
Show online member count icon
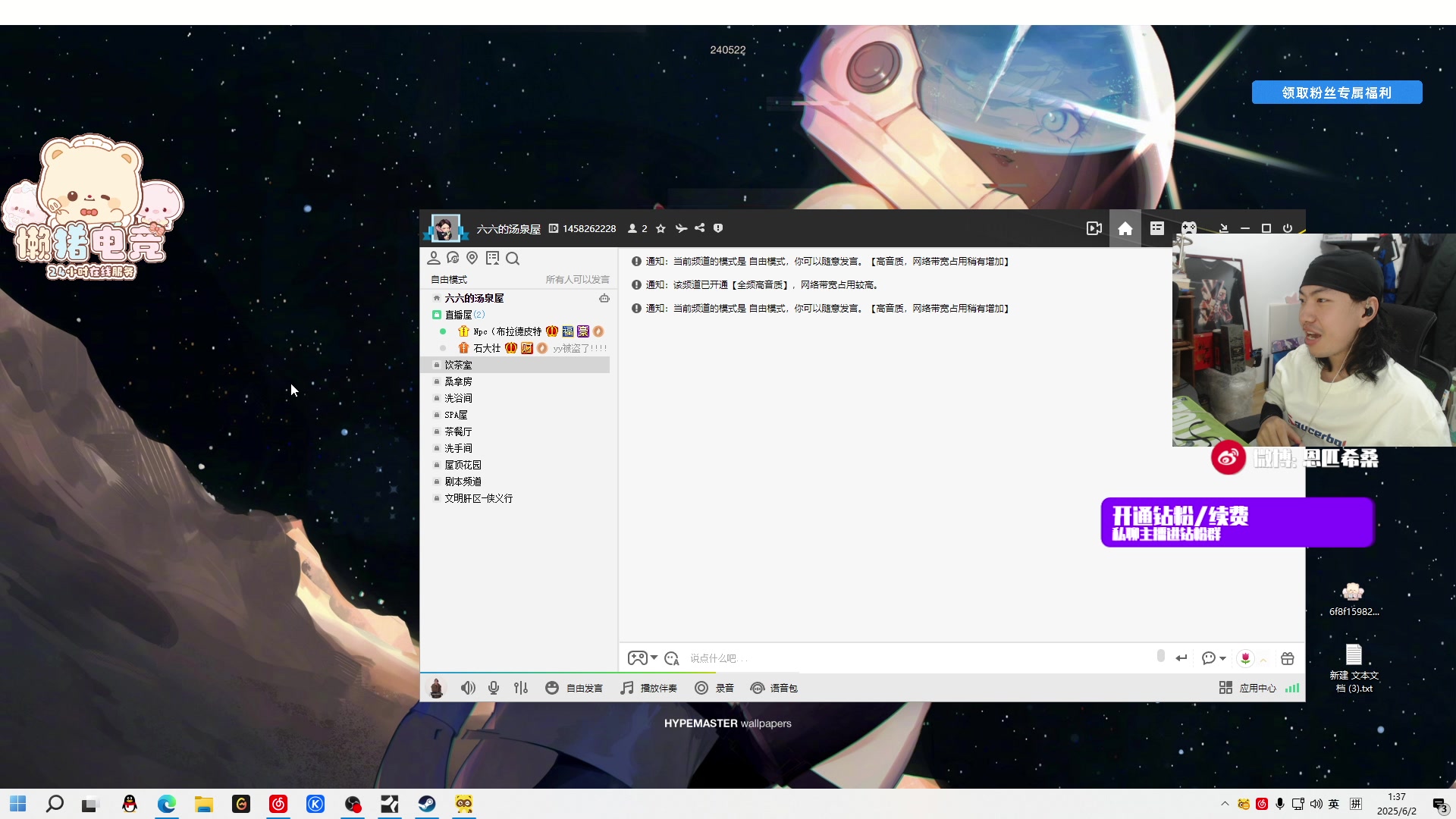[x=632, y=228]
